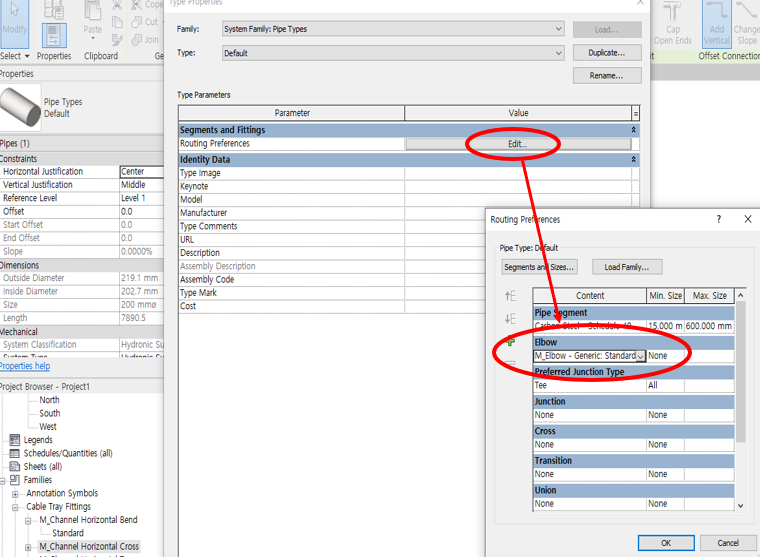The width and height of the screenshot is (760, 559).
Task: Click the Horizontal Justification Center field
Action: point(142,172)
